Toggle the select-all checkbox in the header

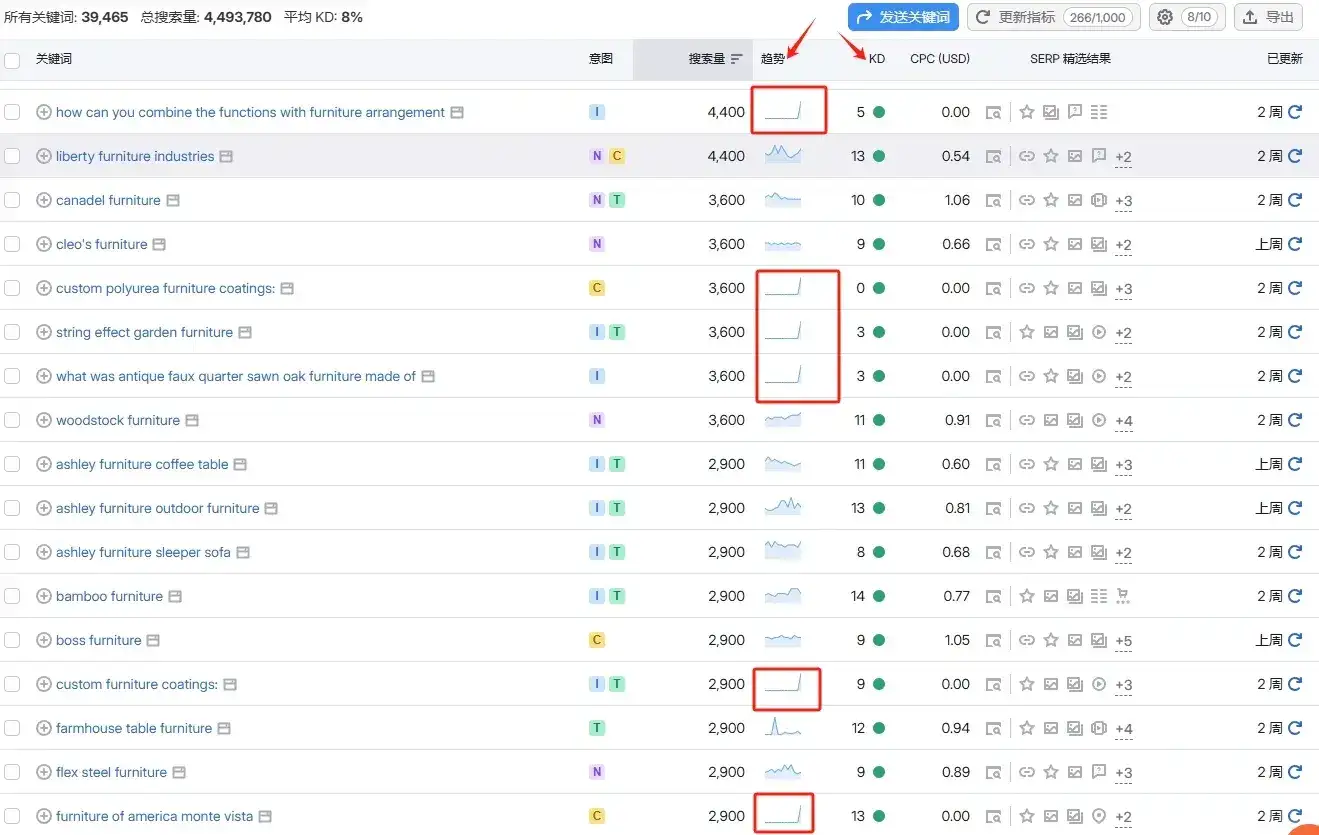[12, 60]
